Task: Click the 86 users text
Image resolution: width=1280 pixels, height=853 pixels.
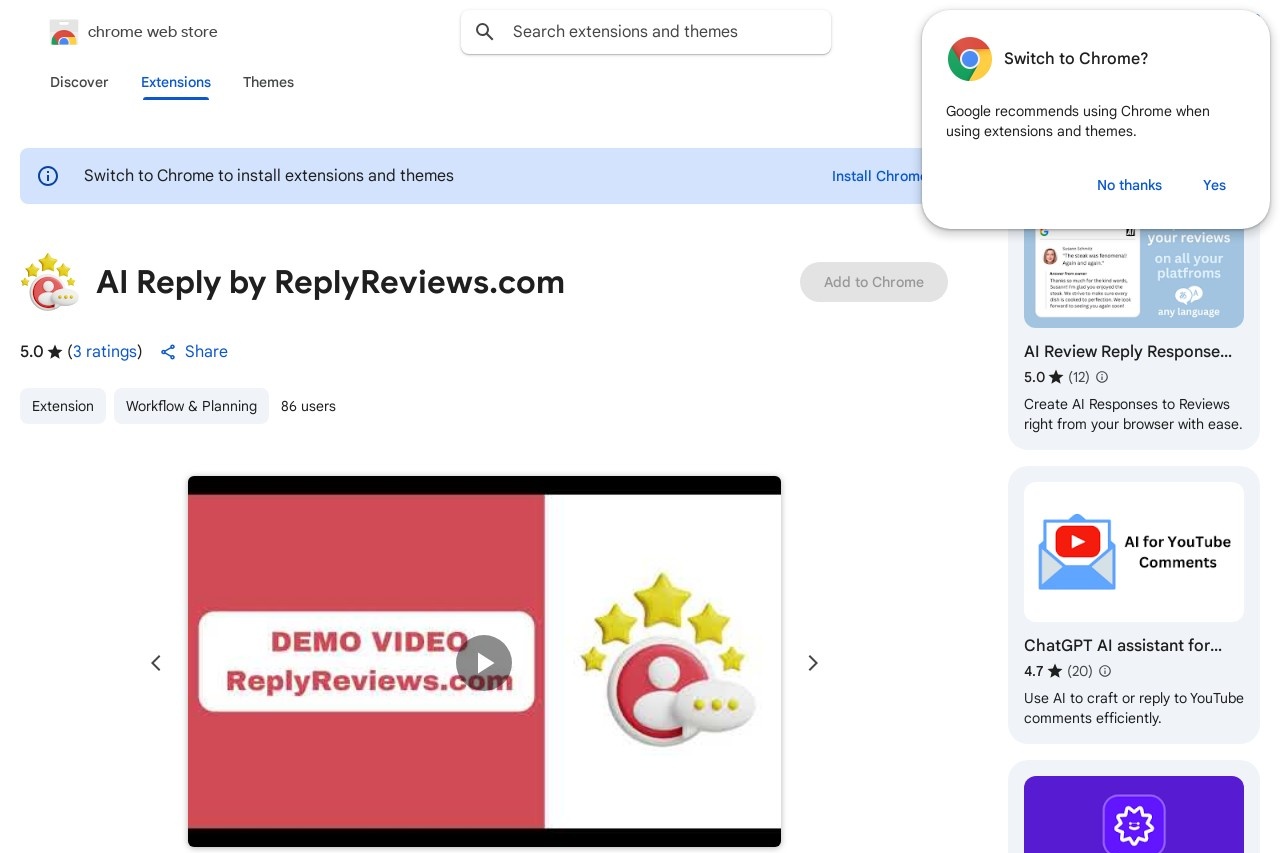Action: [x=308, y=406]
